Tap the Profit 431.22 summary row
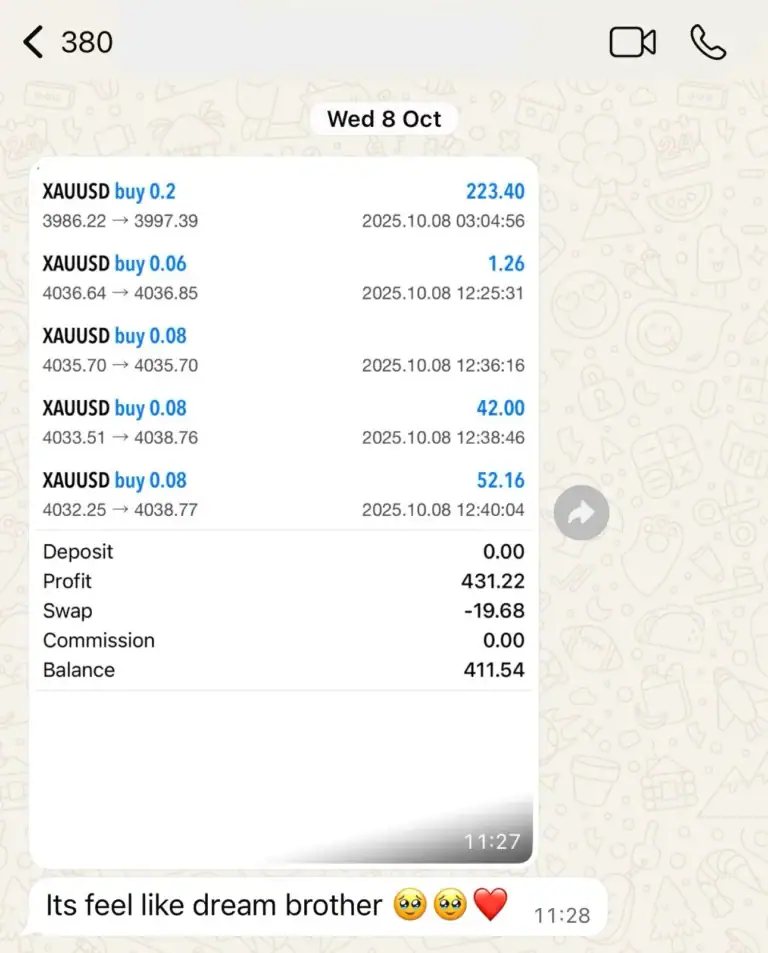This screenshot has width=768, height=953. (x=283, y=581)
